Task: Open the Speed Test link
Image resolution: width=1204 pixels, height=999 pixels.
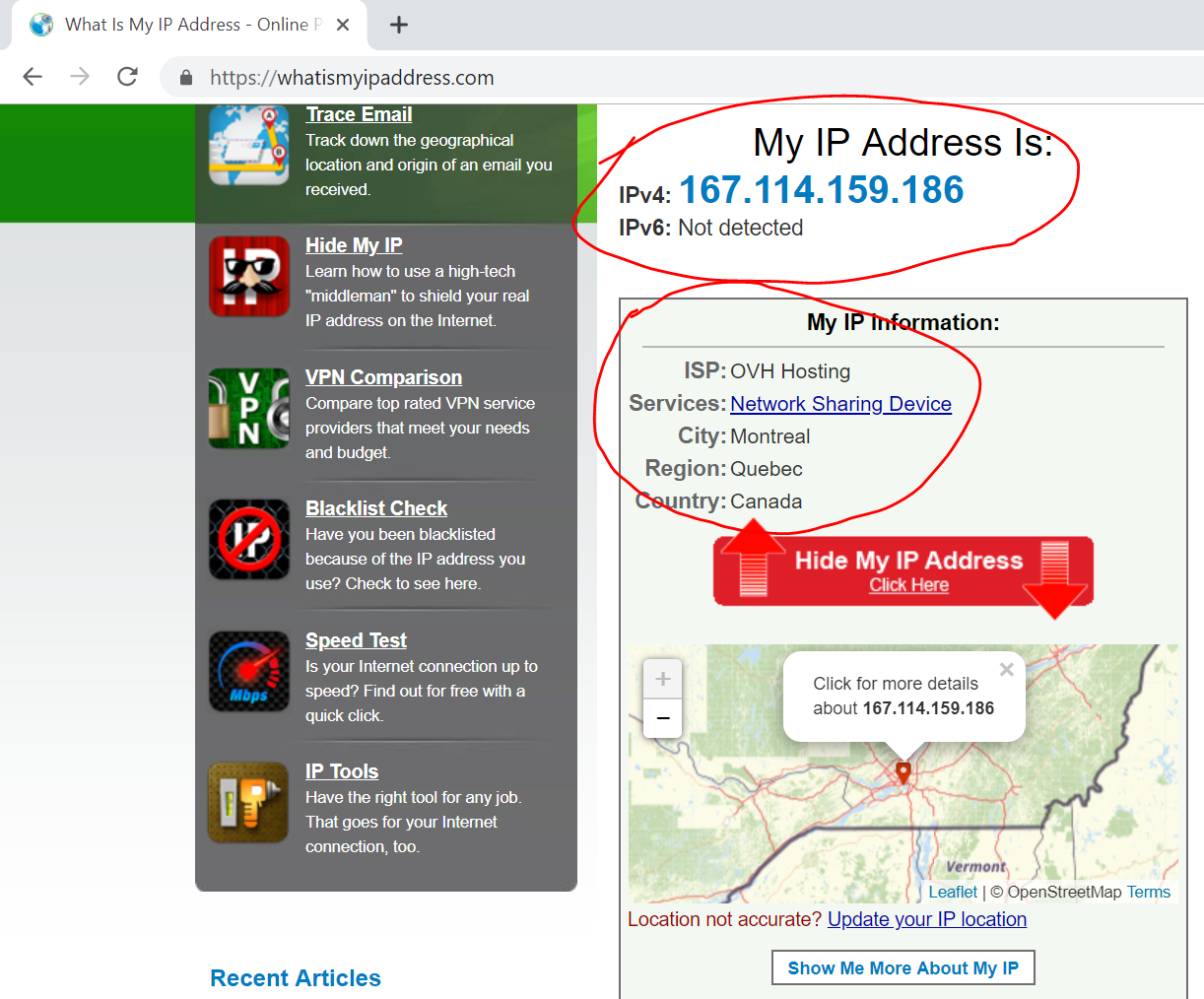Action: 356,640
